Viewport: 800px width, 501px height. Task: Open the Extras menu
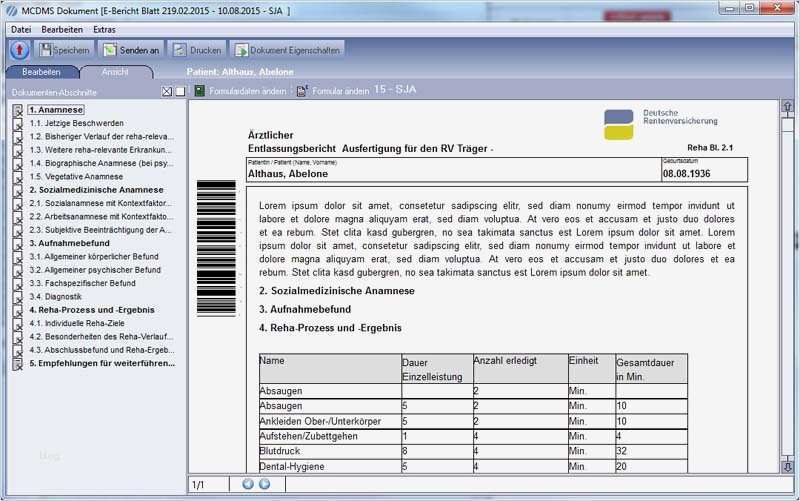tap(104, 29)
